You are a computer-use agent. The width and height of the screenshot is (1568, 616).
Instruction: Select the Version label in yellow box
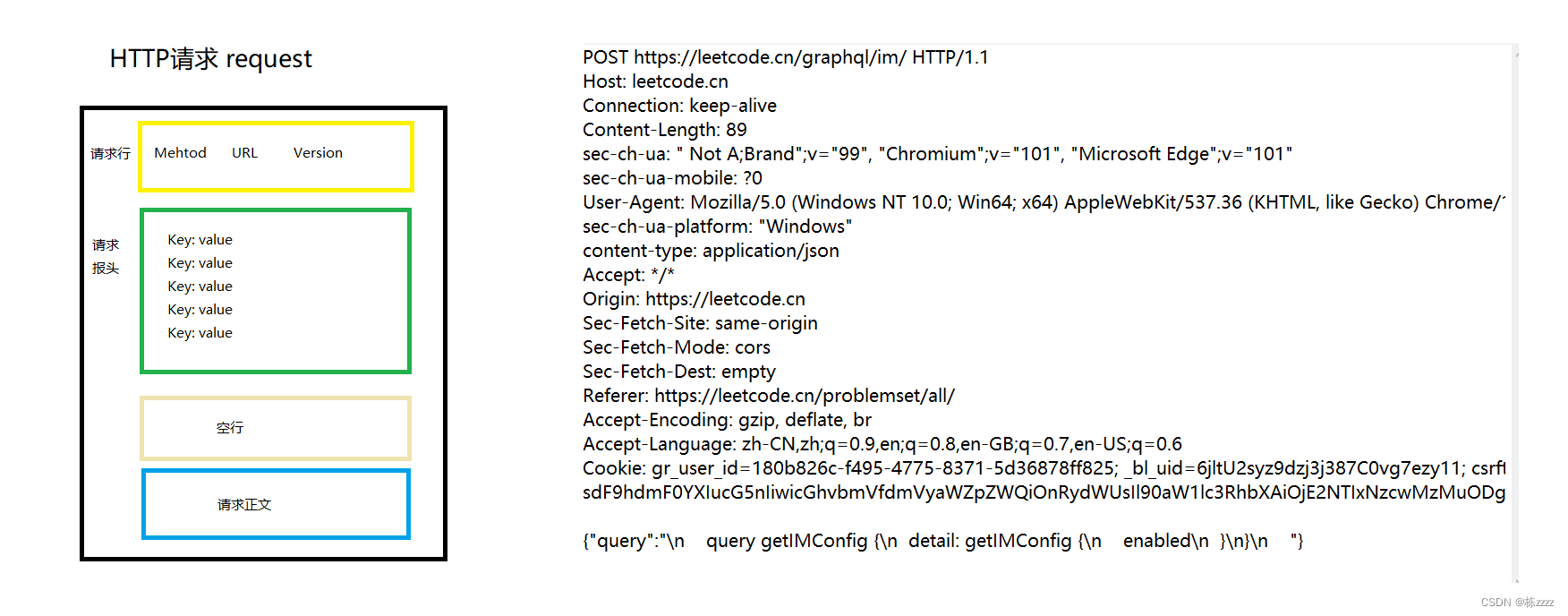tap(318, 153)
